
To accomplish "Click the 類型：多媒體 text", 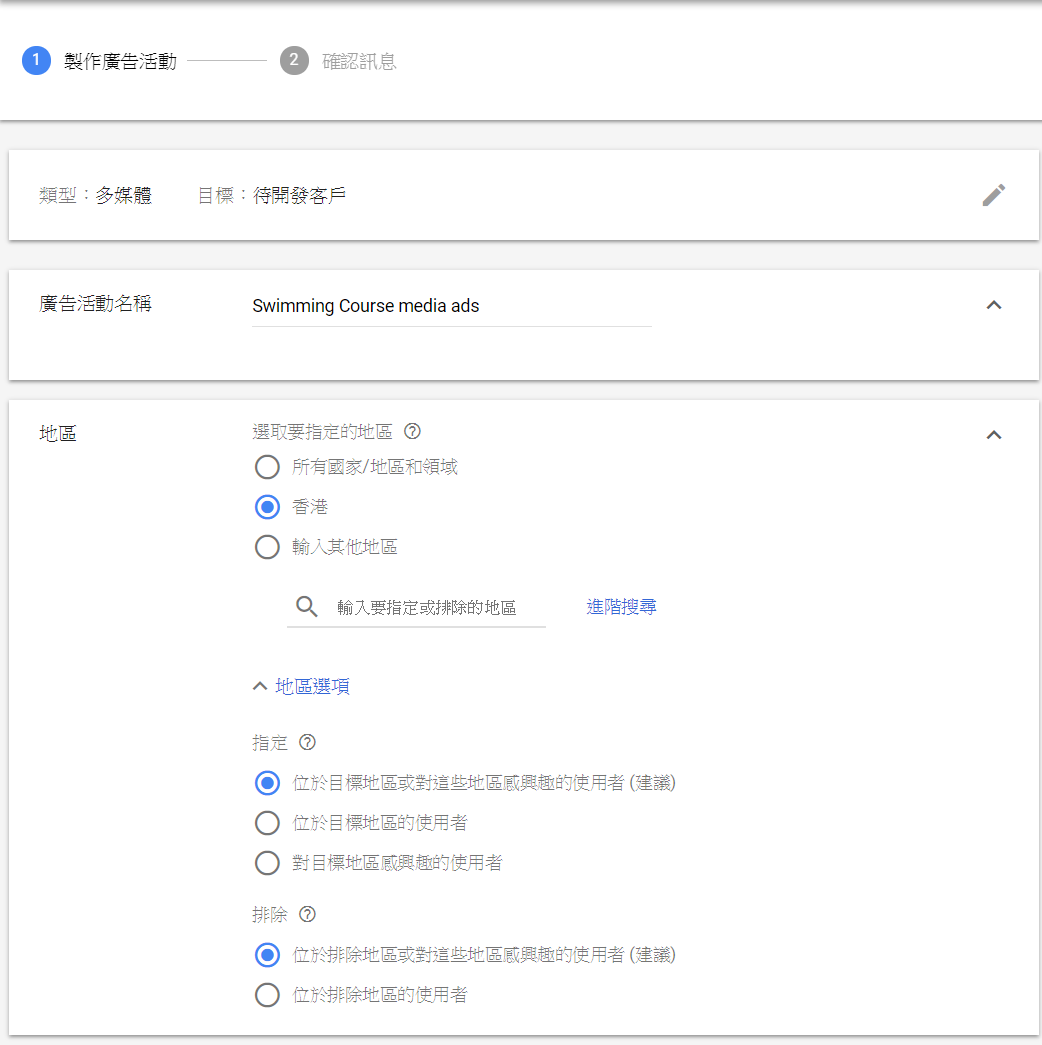I will point(95,196).
